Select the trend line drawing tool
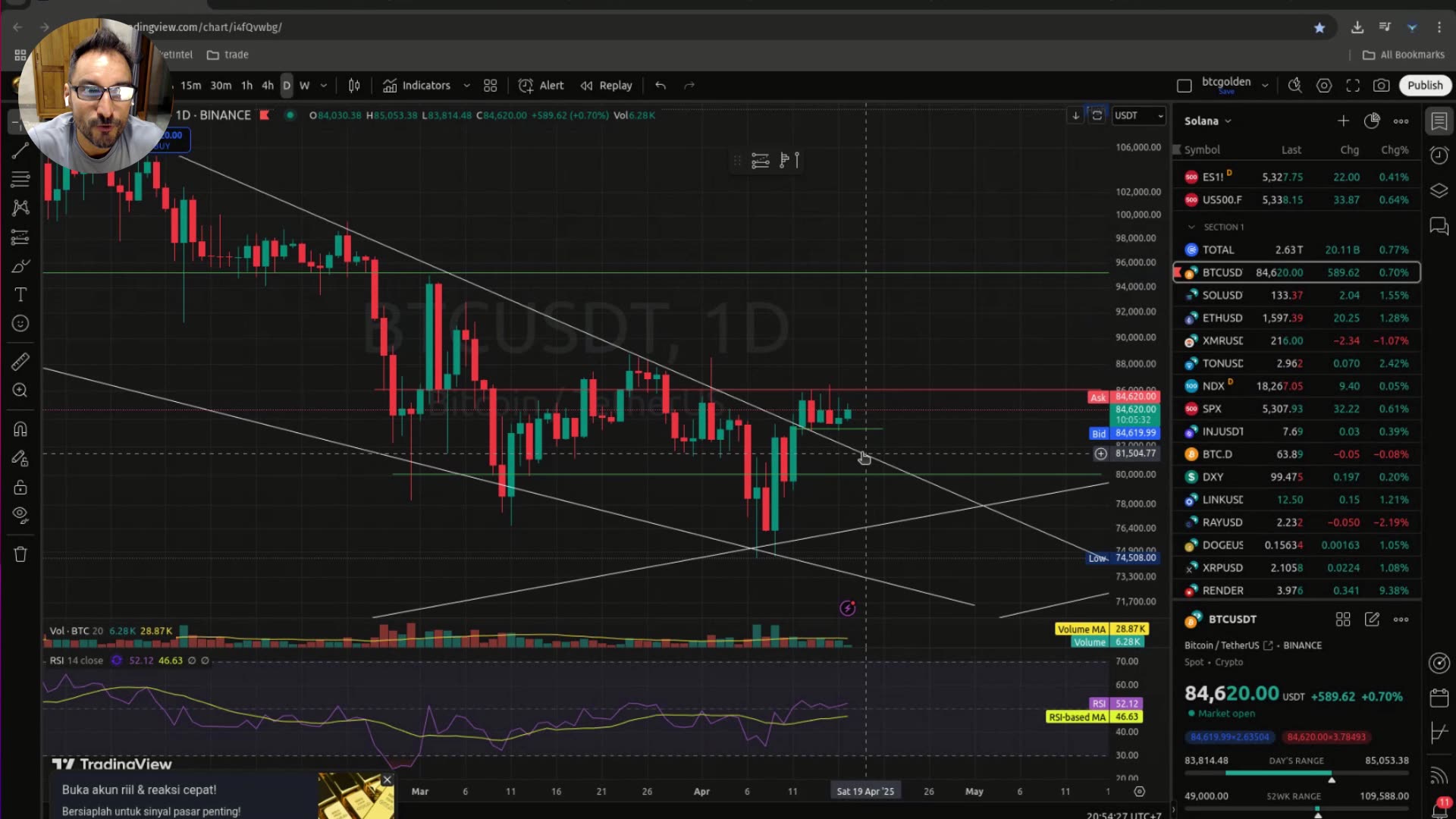Screen dimensions: 1456x819 [20, 150]
